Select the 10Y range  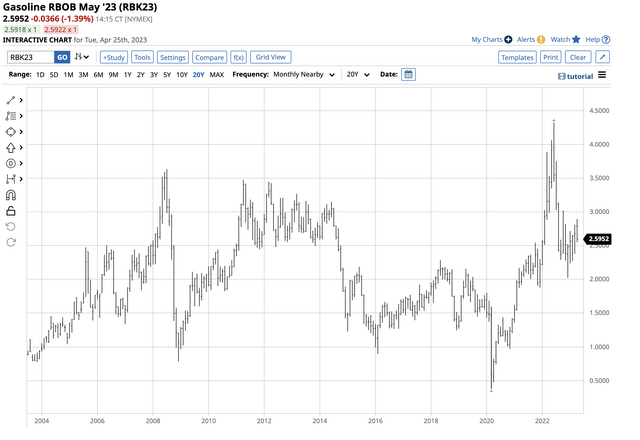pos(182,75)
